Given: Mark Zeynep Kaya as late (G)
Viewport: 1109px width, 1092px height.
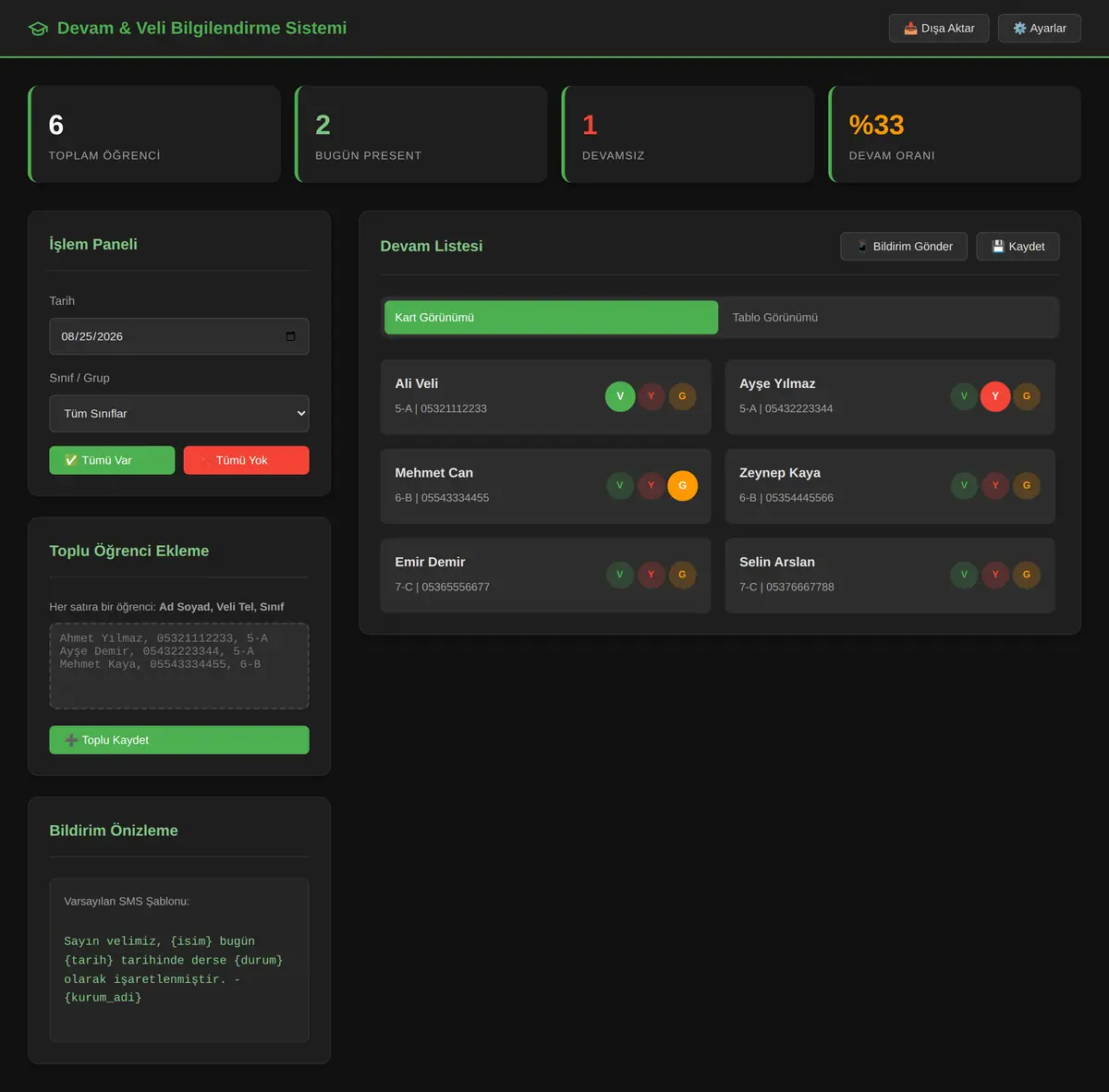Looking at the screenshot, I should (x=1026, y=485).
